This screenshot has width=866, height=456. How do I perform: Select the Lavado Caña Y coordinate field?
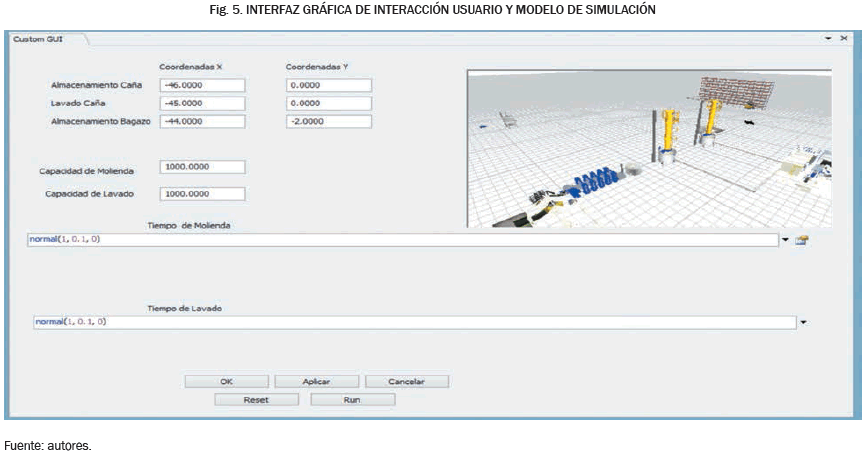pos(328,104)
